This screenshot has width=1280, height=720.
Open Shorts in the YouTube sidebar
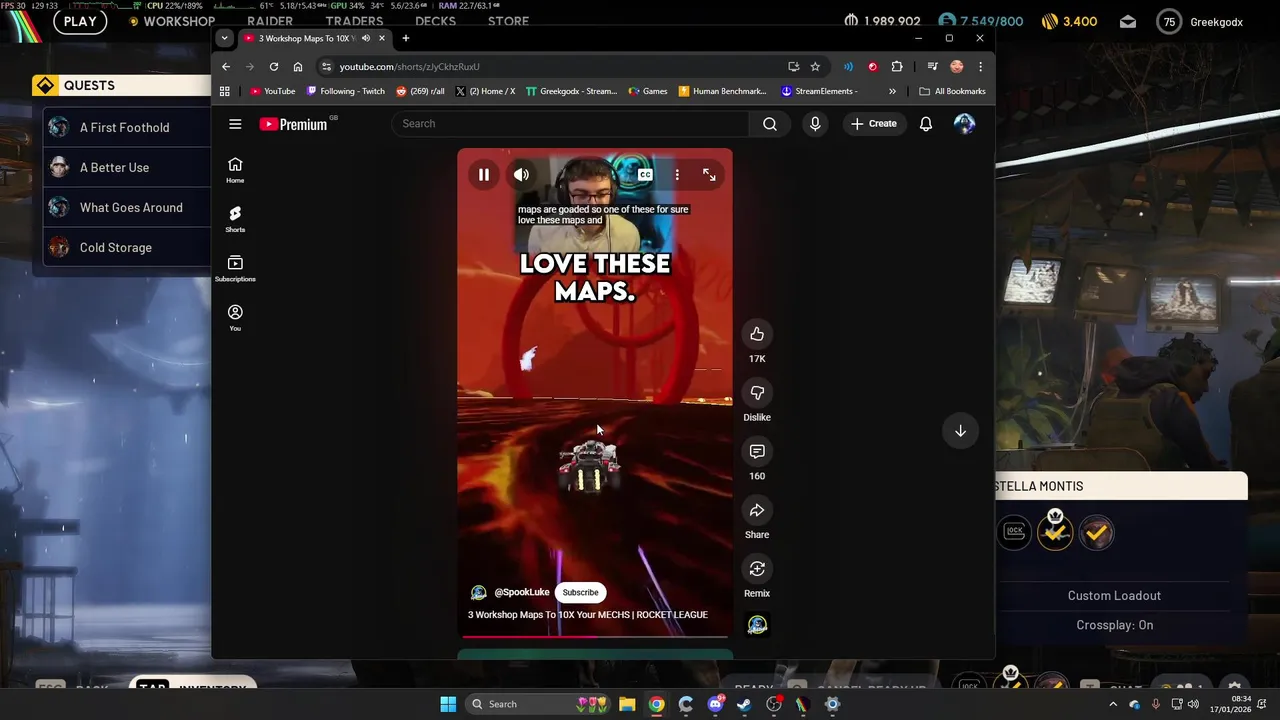point(235,219)
